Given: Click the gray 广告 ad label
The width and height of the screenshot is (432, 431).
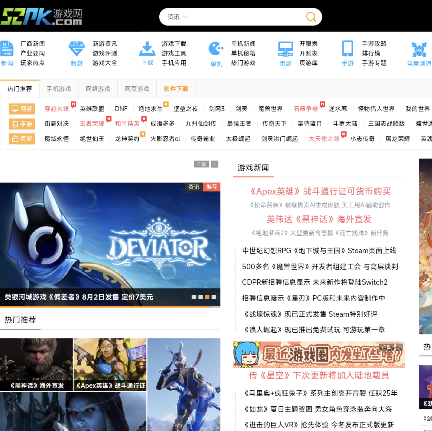Looking at the screenshot, I should tap(201, 164).
